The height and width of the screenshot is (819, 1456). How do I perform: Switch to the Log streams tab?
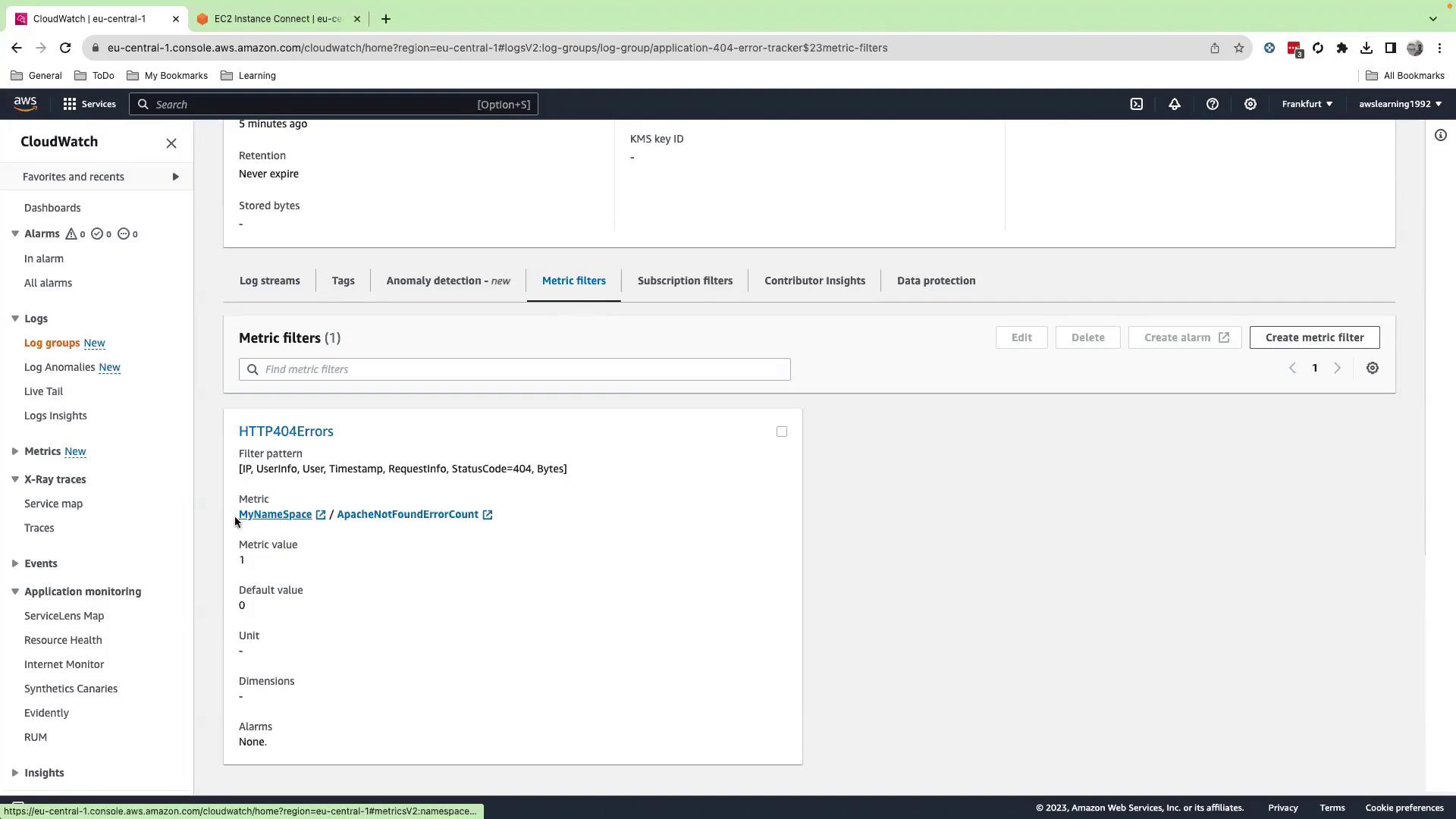(269, 281)
